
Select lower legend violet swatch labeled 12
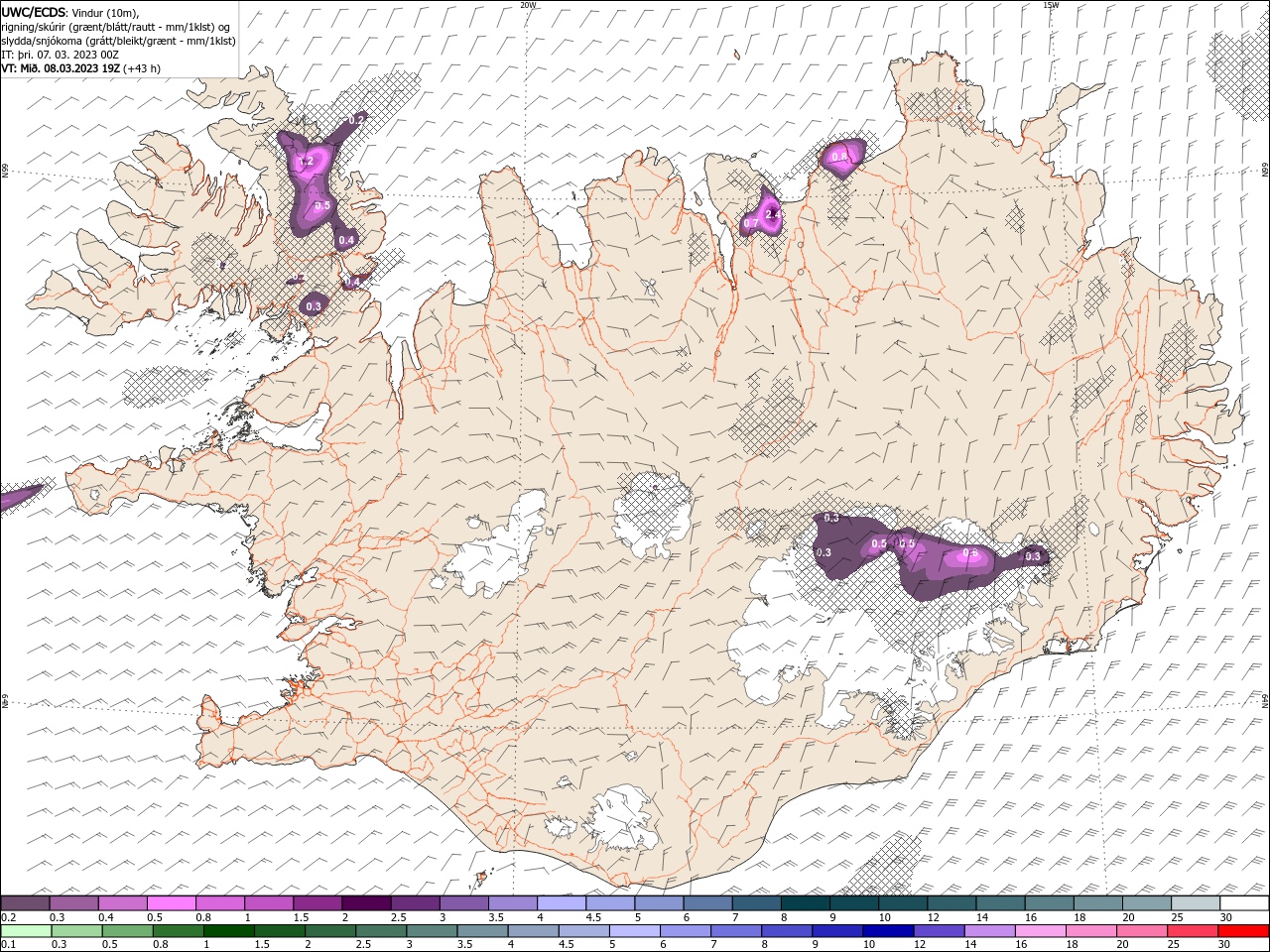tap(939, 931)
